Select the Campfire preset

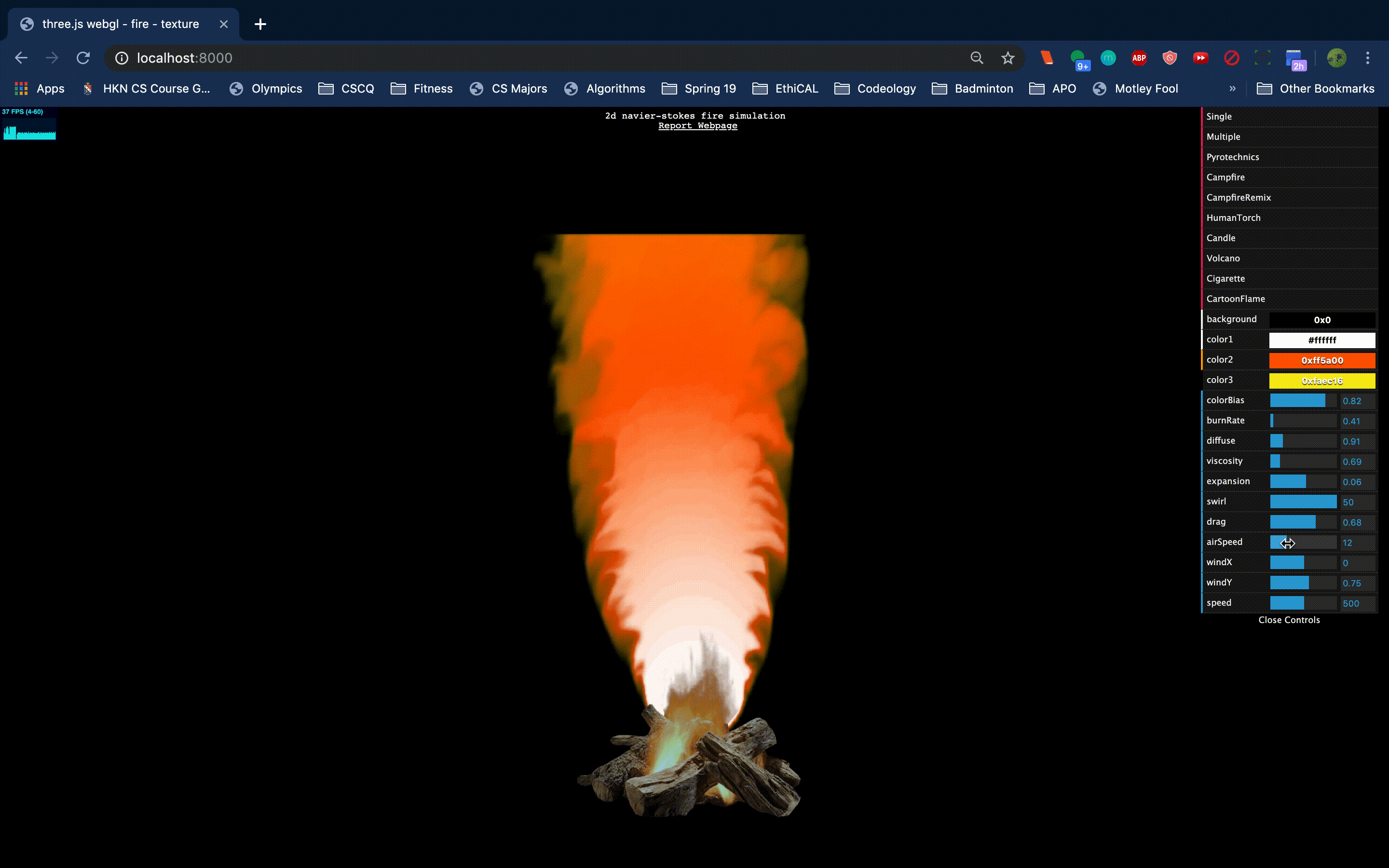(1226, 177)
